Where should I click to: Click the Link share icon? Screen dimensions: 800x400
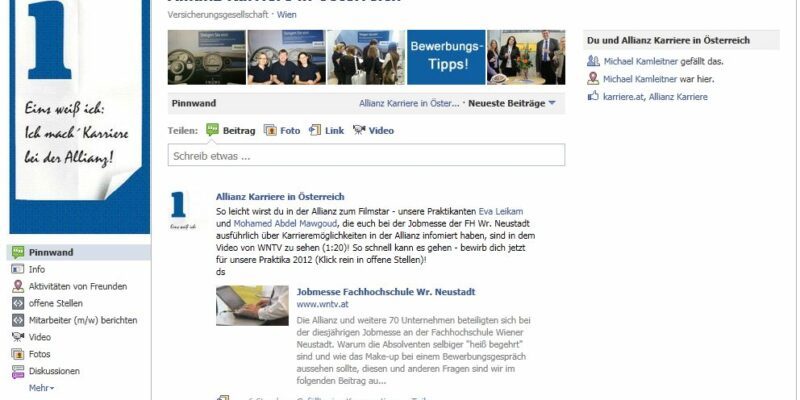315,130
